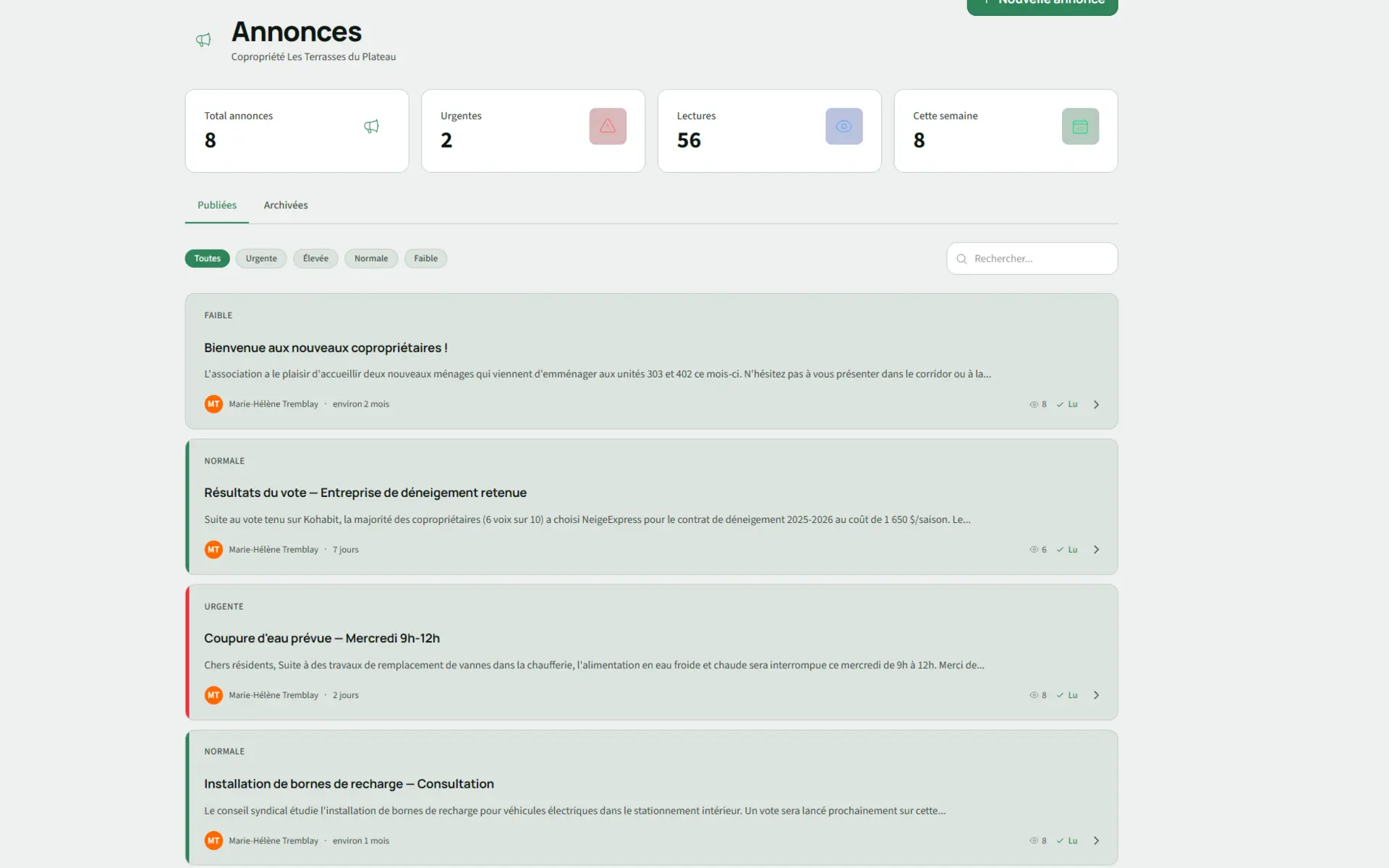Expand the Bienvenue announcement with its chevron
Viewport: 1389px width, 868px height.
1096,404
